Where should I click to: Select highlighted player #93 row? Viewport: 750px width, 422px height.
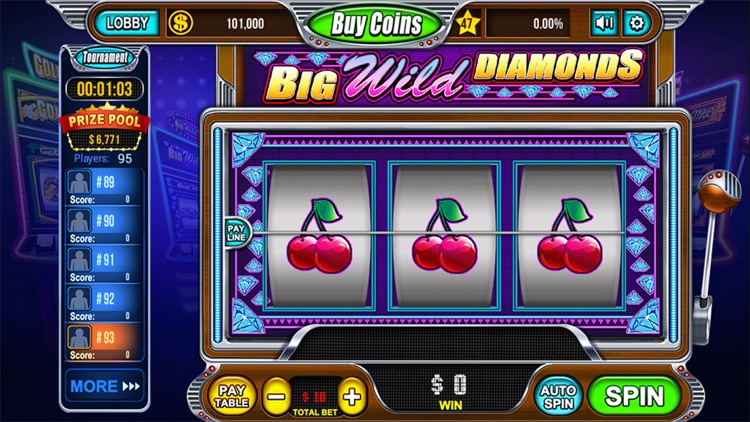[104, 342]
